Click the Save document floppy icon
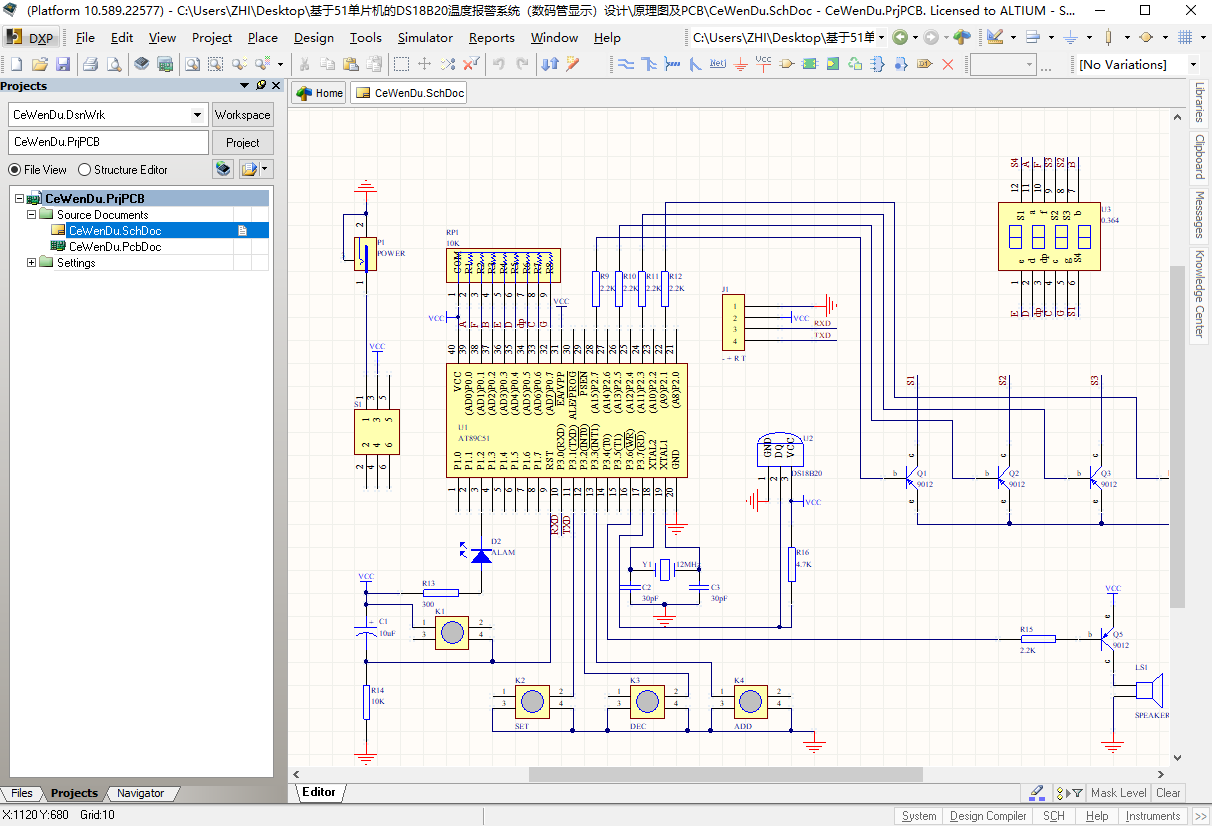 coord(63,64)
